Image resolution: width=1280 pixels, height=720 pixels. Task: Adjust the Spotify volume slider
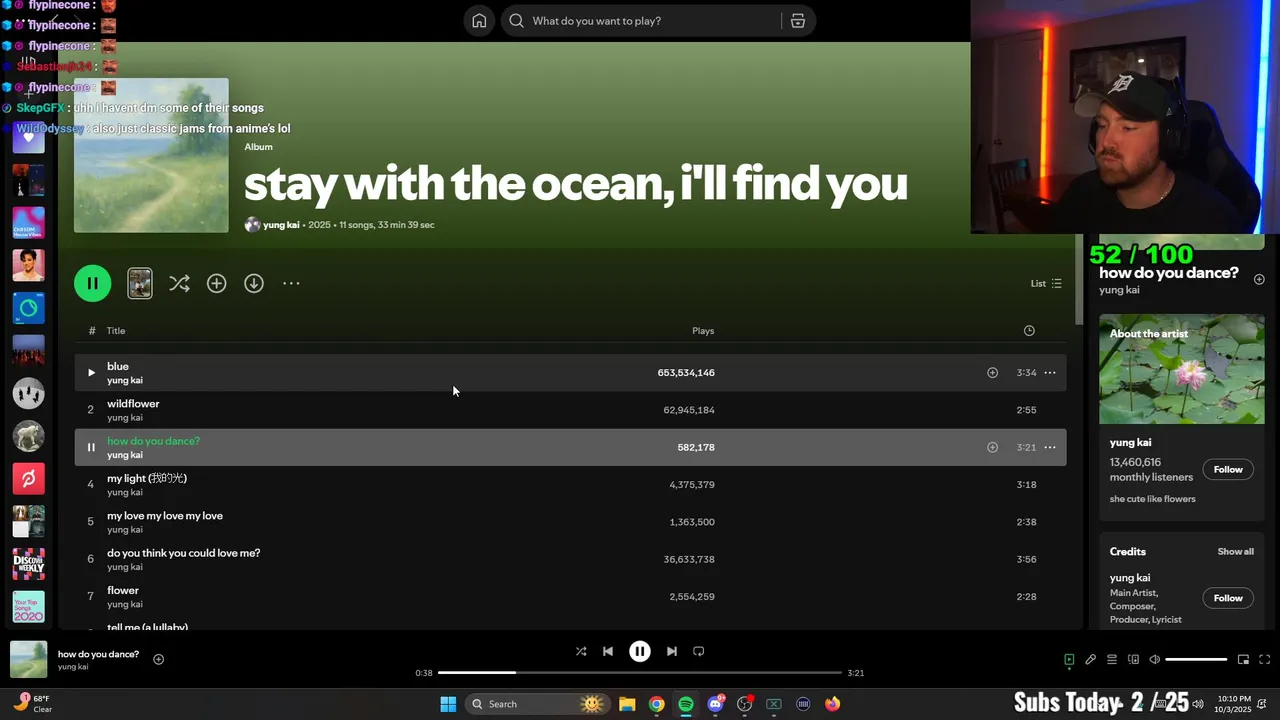1196,660
